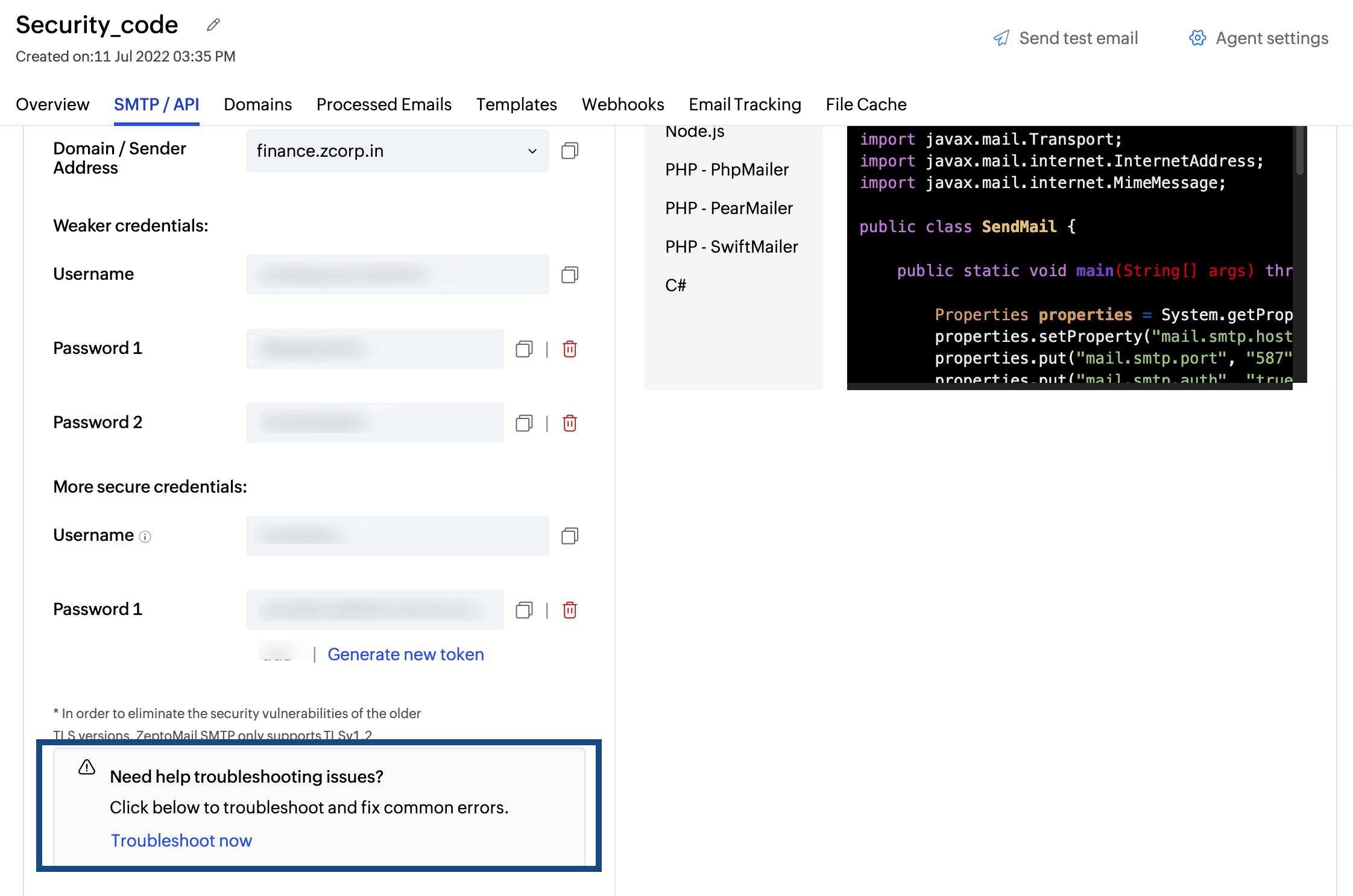
Task: Select PHP - PhpMailer code sample
Action: 727,169
